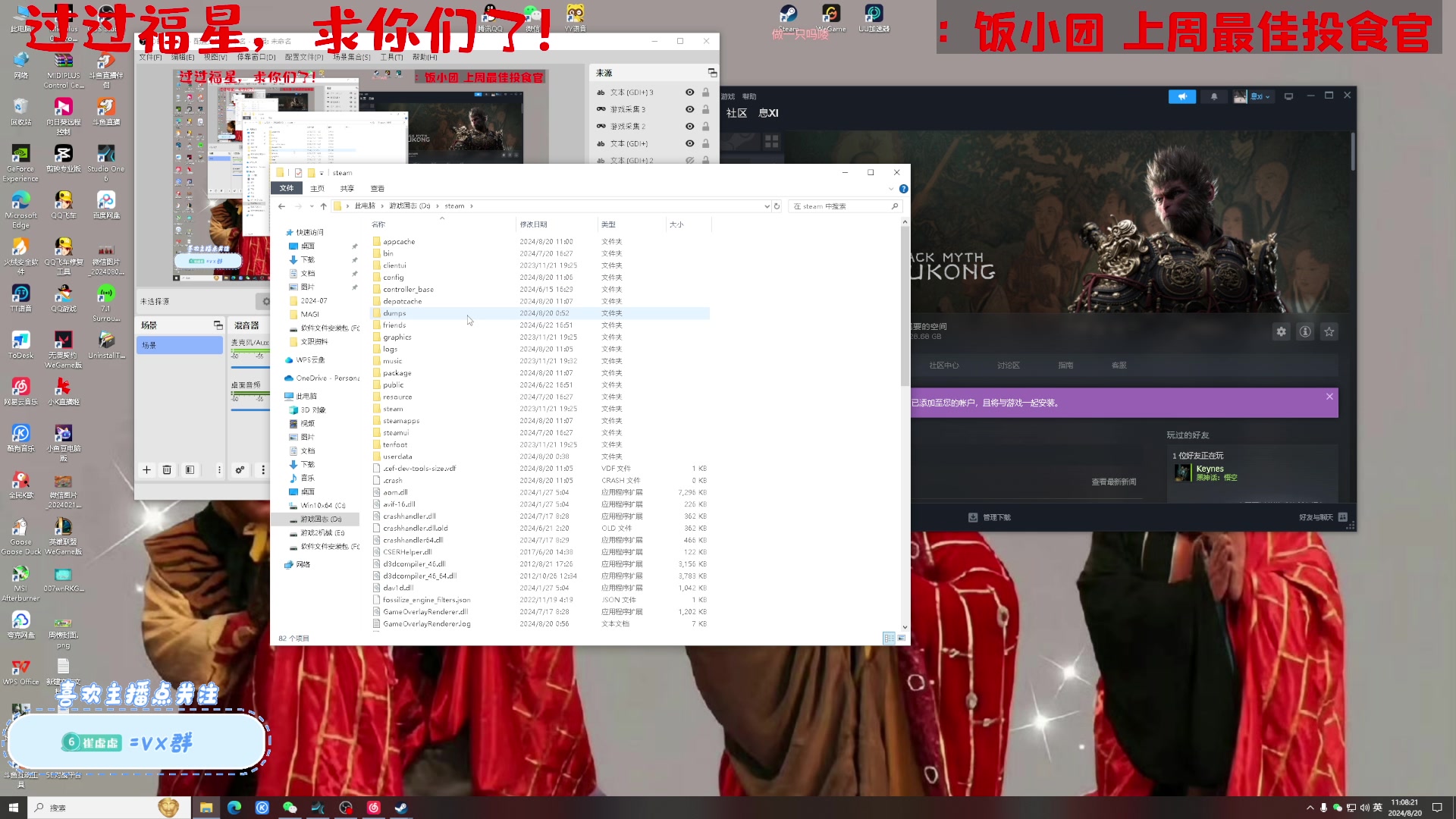Lock the 文本 (GDI+) source
Screen dimensions: 1456x819
705,143
